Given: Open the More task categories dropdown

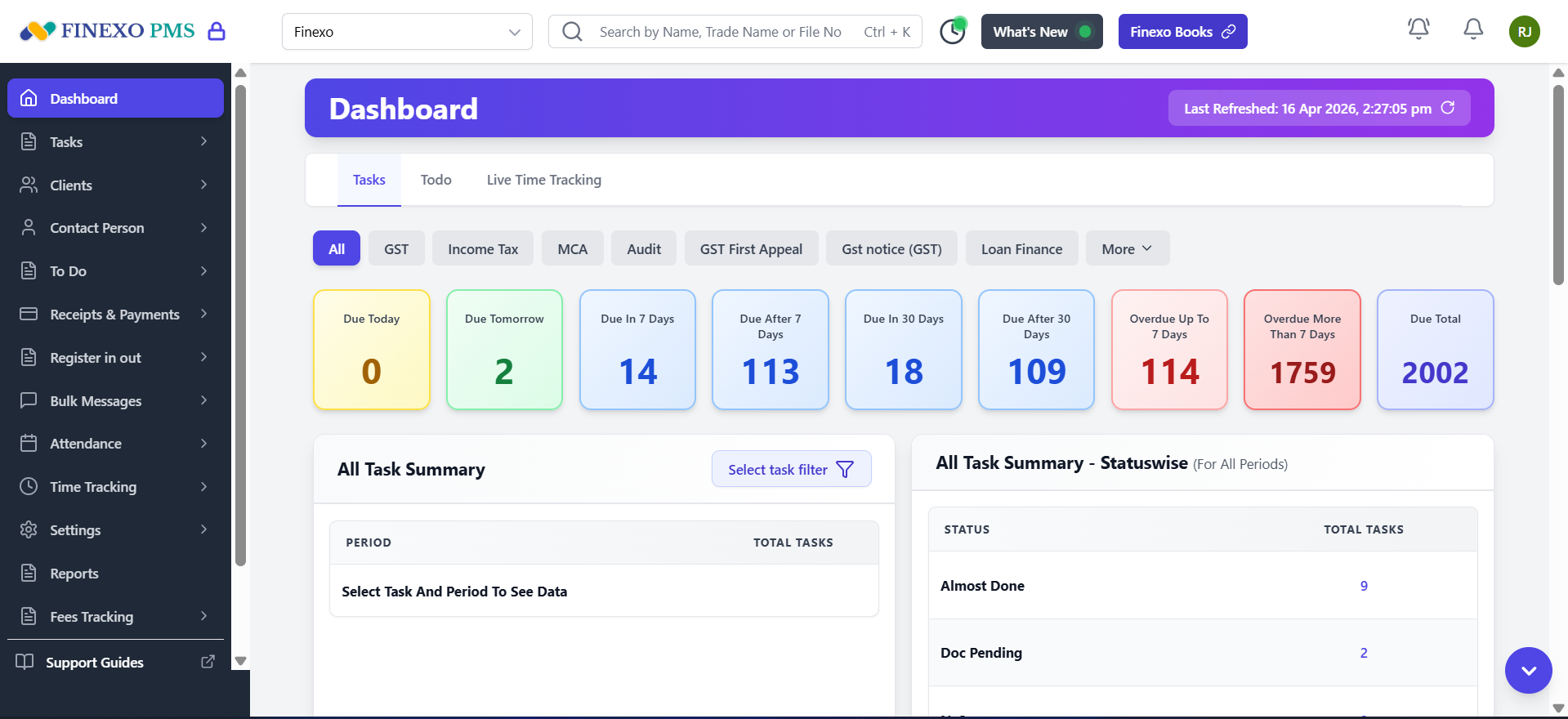Looking at the screenshot, I should pyautogui.click(x=1128, y=248).
